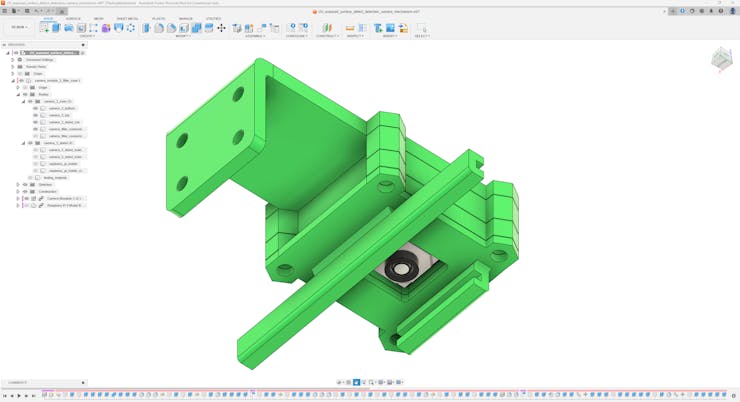Image resolution: width=740 pixels, height=402 pixels.
Task: Toggle visibility of camera_3_top body
Action: coord(35,115)
